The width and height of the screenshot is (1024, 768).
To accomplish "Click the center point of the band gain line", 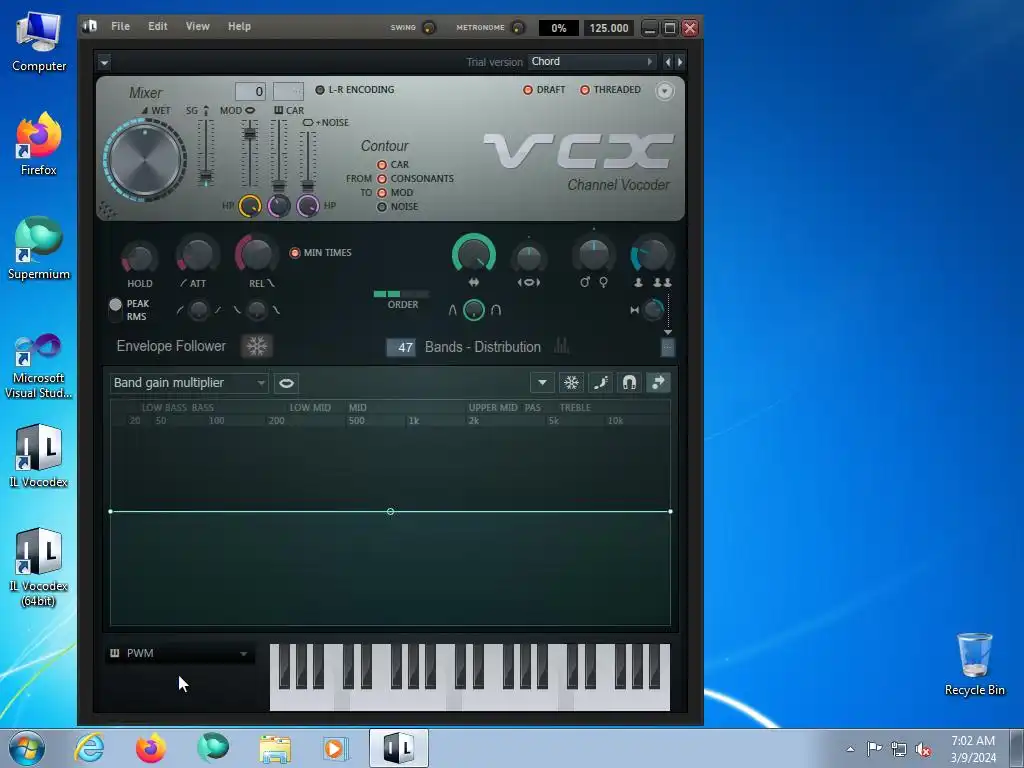I will pos(391,511).
